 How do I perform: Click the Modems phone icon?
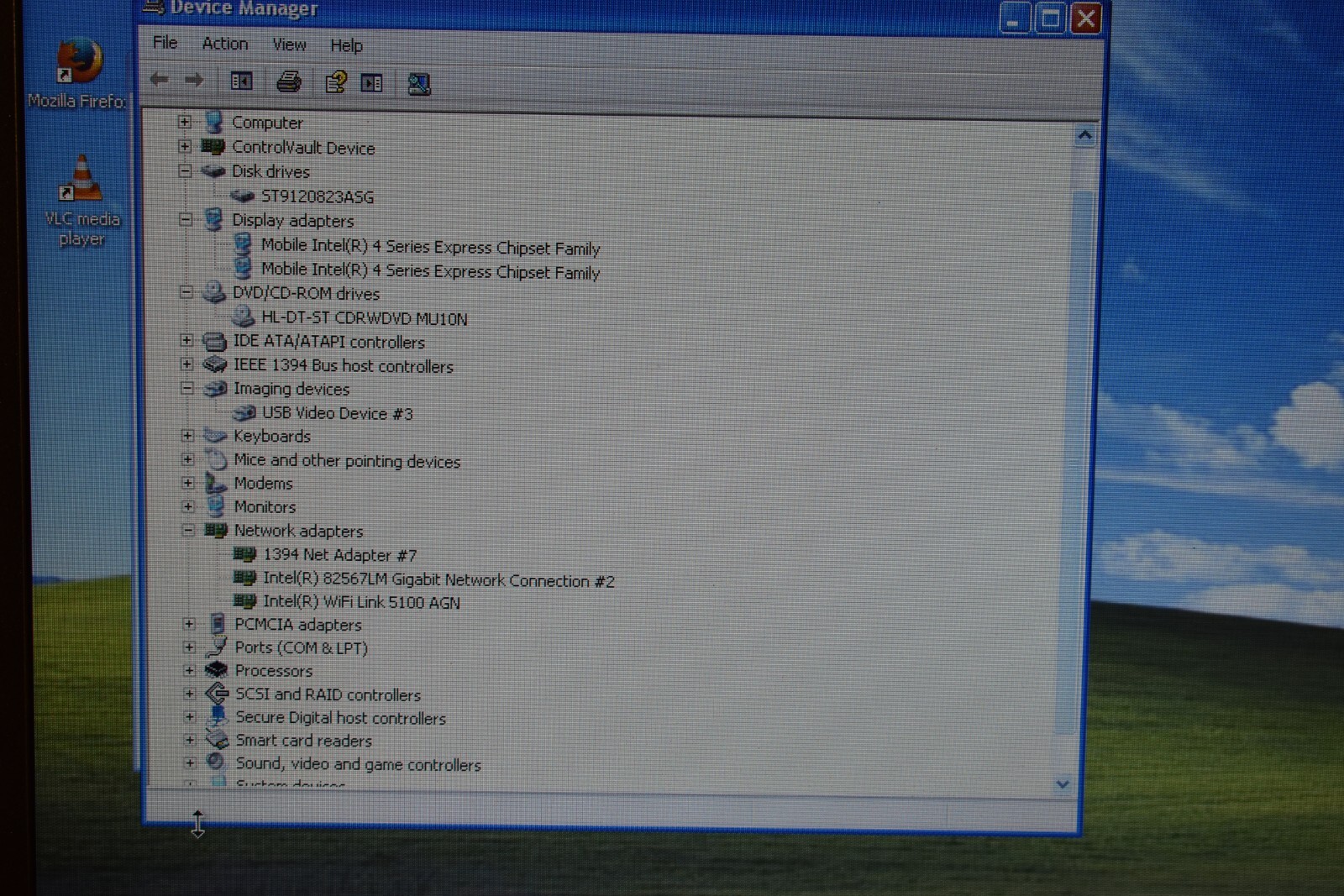216,483
